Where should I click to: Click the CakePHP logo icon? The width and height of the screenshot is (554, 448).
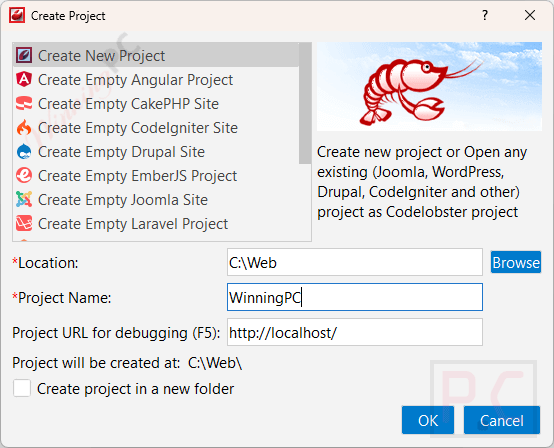click(x=24, y=104)
